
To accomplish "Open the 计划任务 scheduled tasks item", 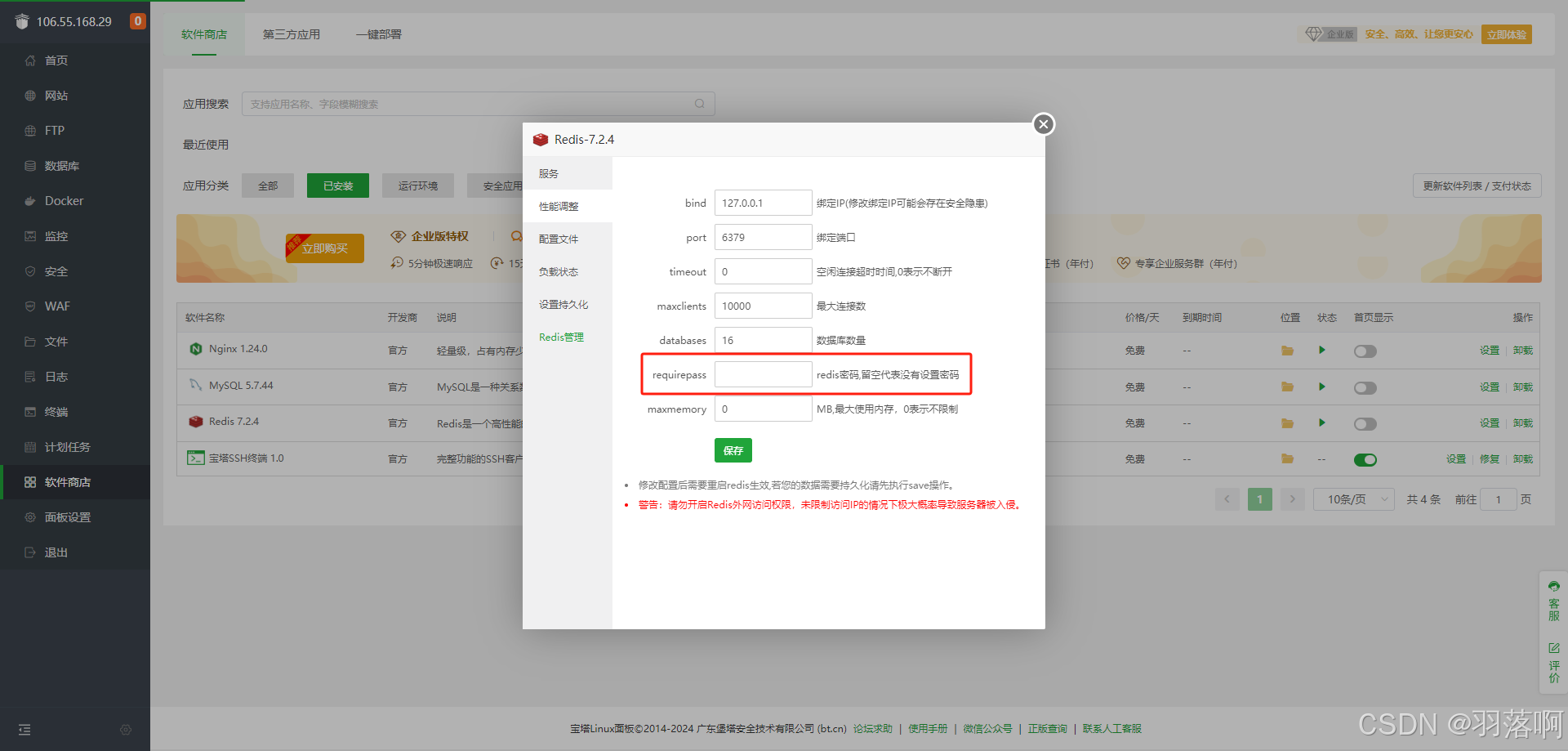I will (x=74, y=447).
